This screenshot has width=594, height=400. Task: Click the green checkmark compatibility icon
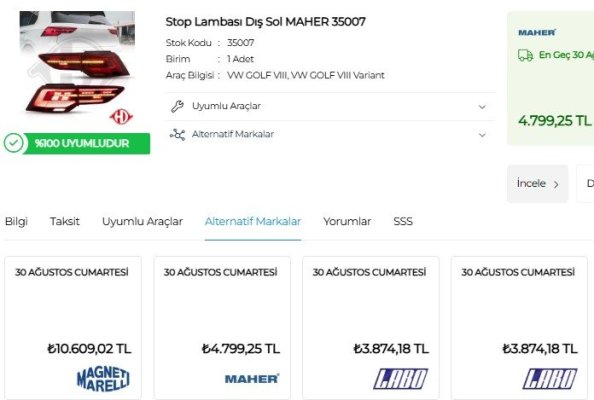point(14,143)
